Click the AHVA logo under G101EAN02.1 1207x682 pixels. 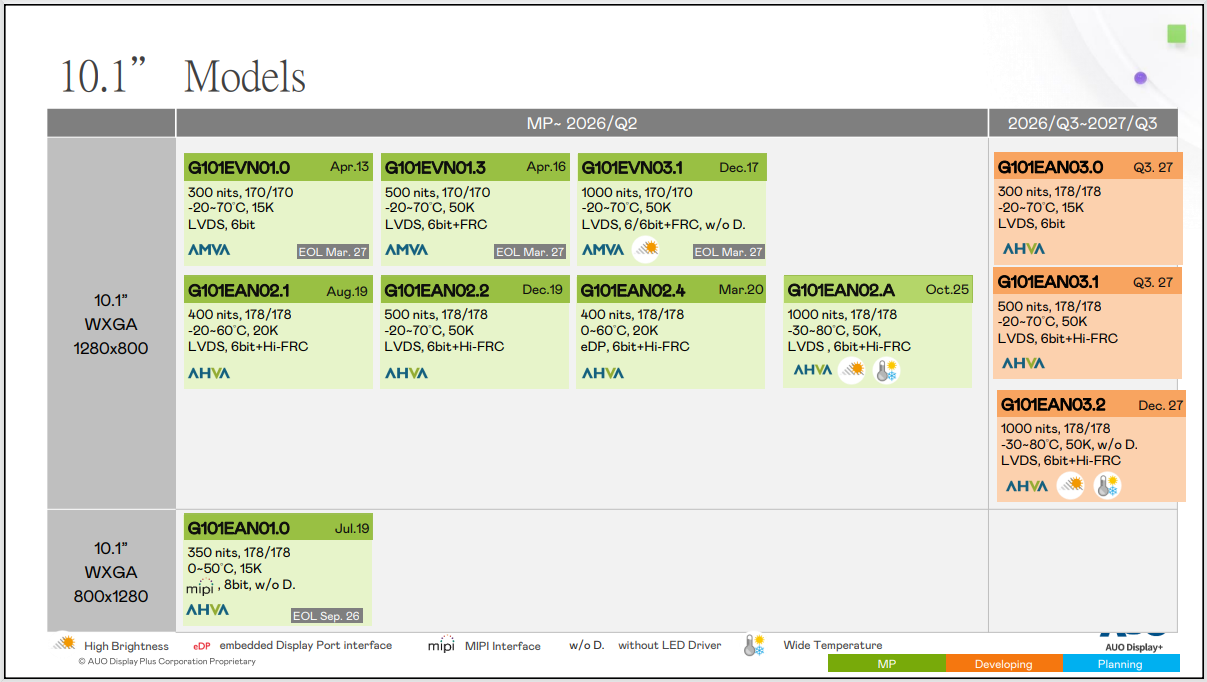[209, 373]
